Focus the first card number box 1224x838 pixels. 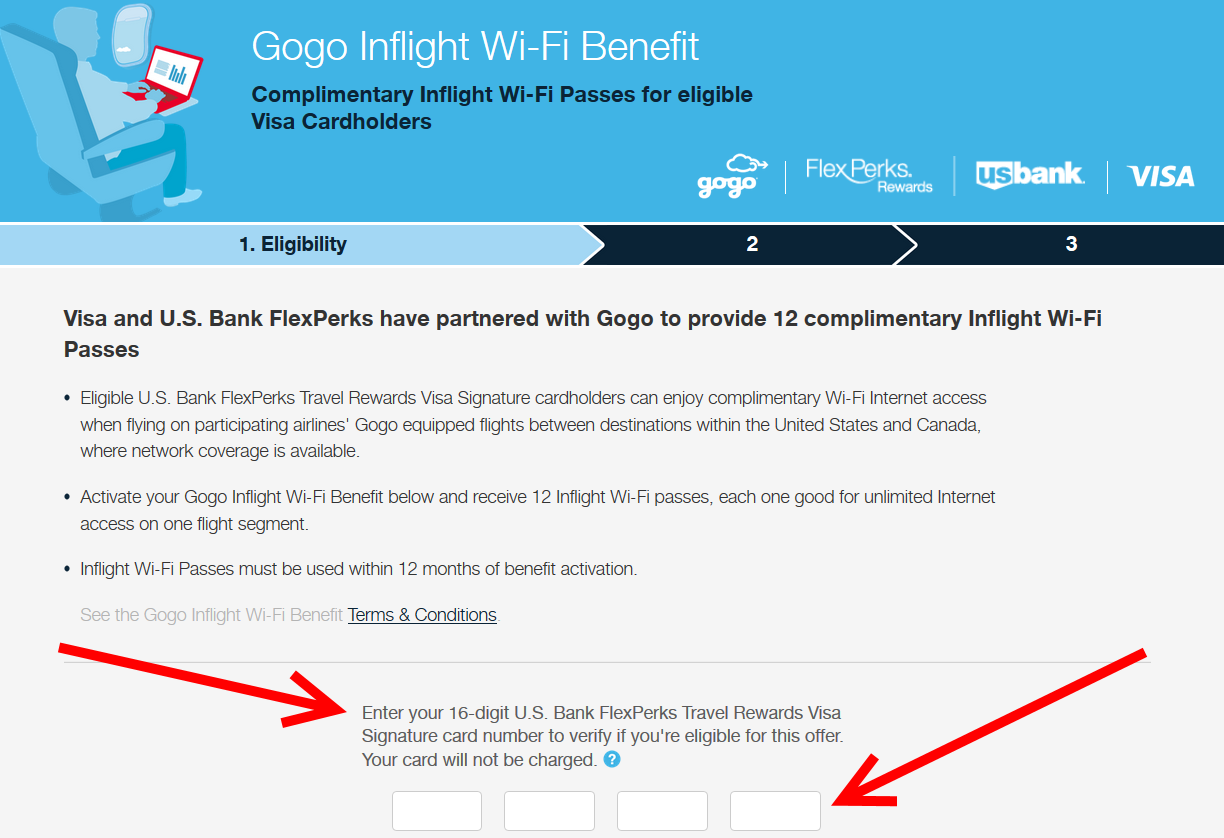coord(437,811)
